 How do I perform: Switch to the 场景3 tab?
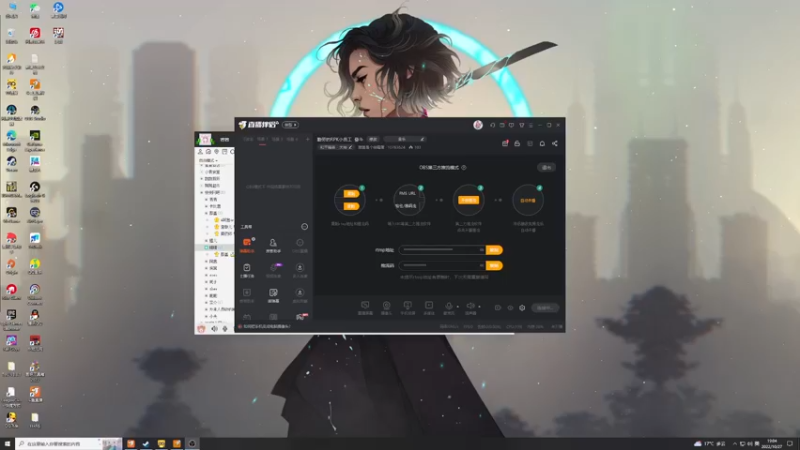pos(291,139)
